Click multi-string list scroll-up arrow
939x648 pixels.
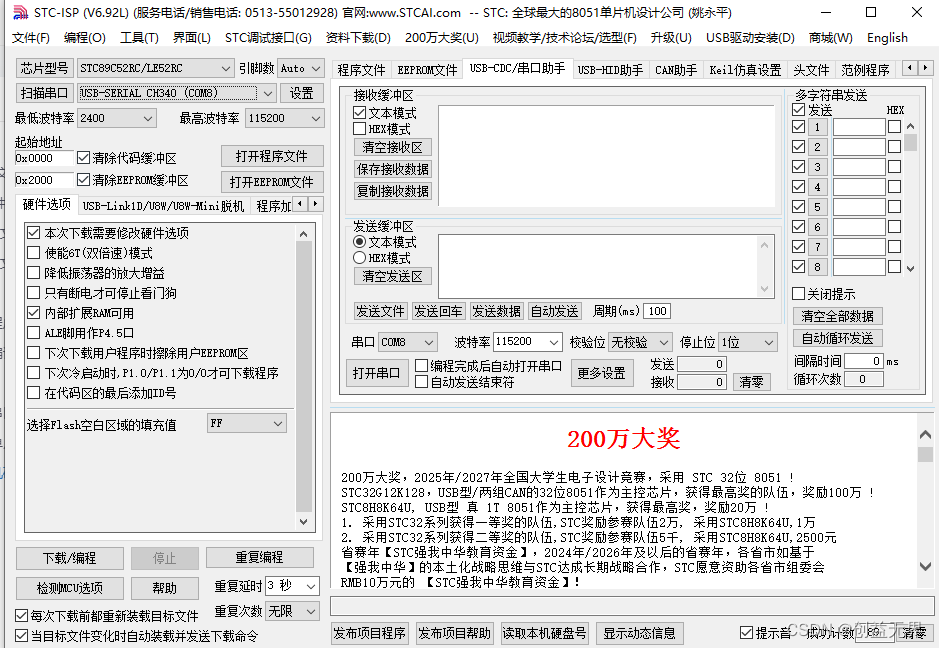[910, 126]
